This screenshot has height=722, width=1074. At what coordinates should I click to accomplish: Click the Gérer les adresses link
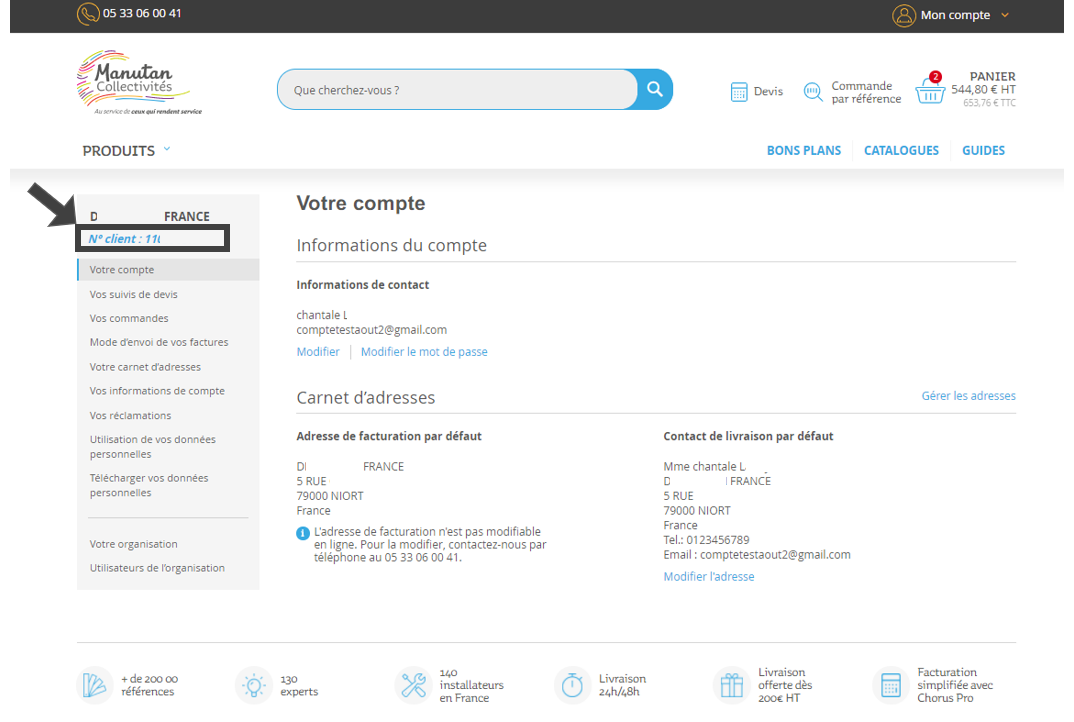click(968, 396)
